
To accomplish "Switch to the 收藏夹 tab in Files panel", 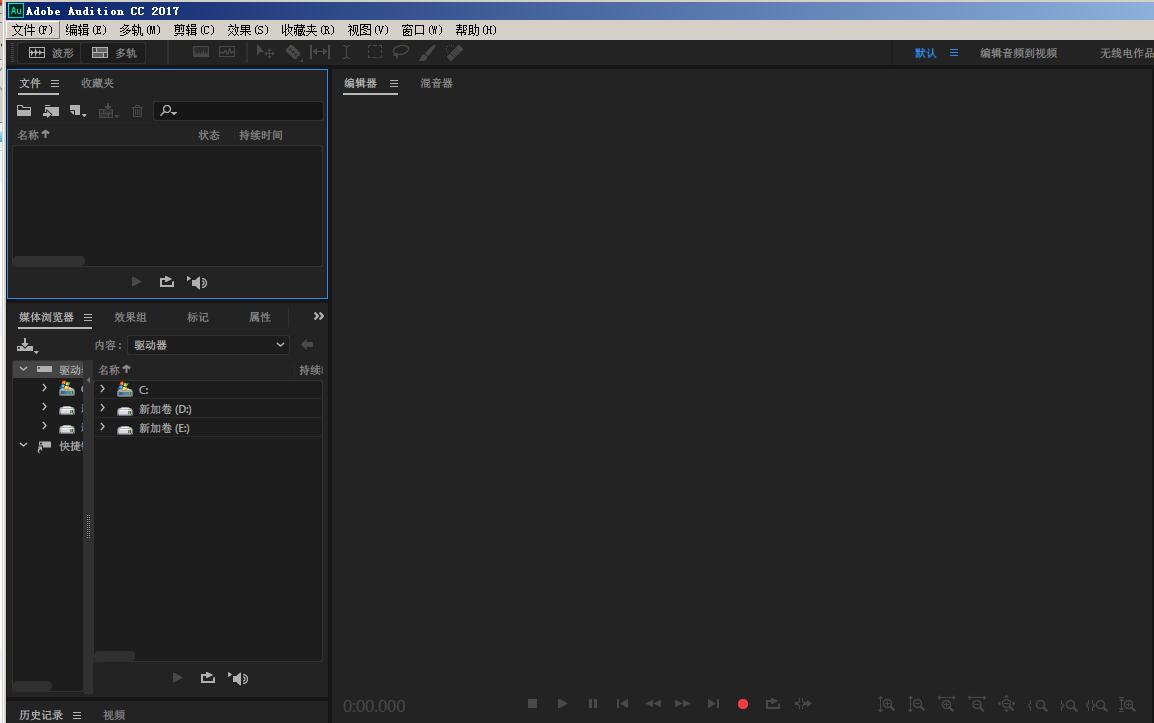I will pos(97,83).
